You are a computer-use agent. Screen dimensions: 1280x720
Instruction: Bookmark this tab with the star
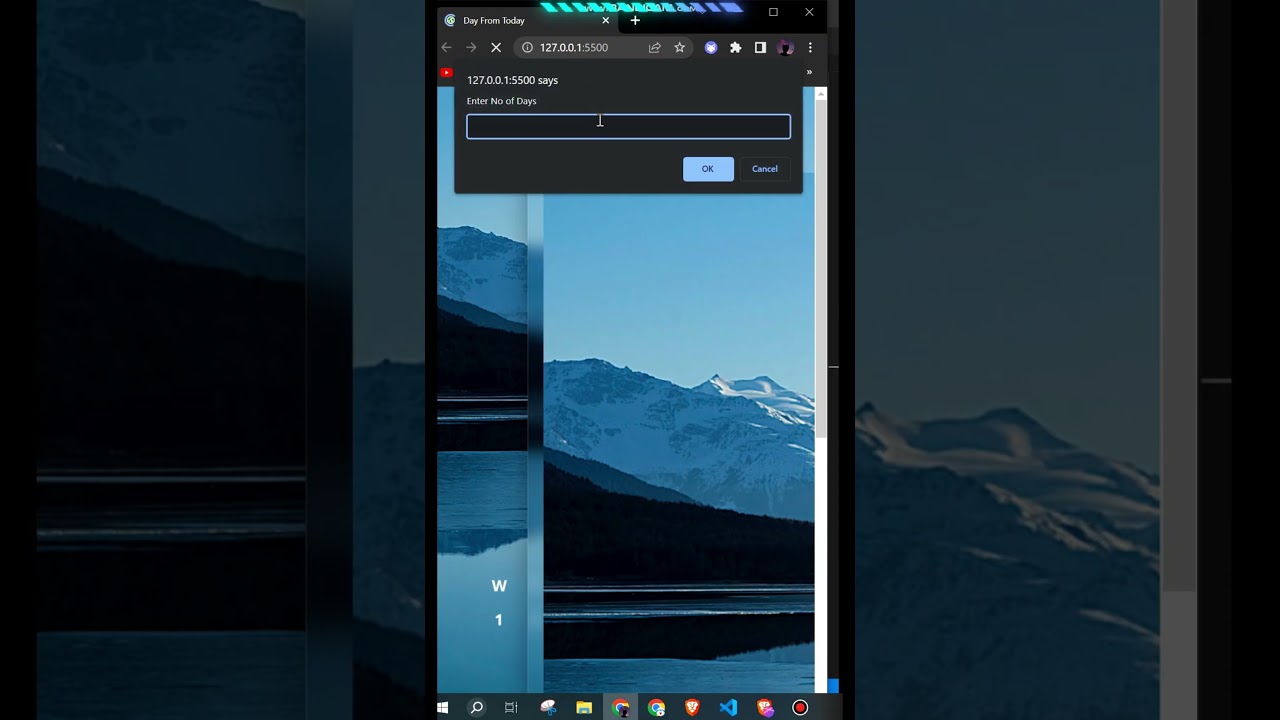pyautogui.click(x=679, y=47)
